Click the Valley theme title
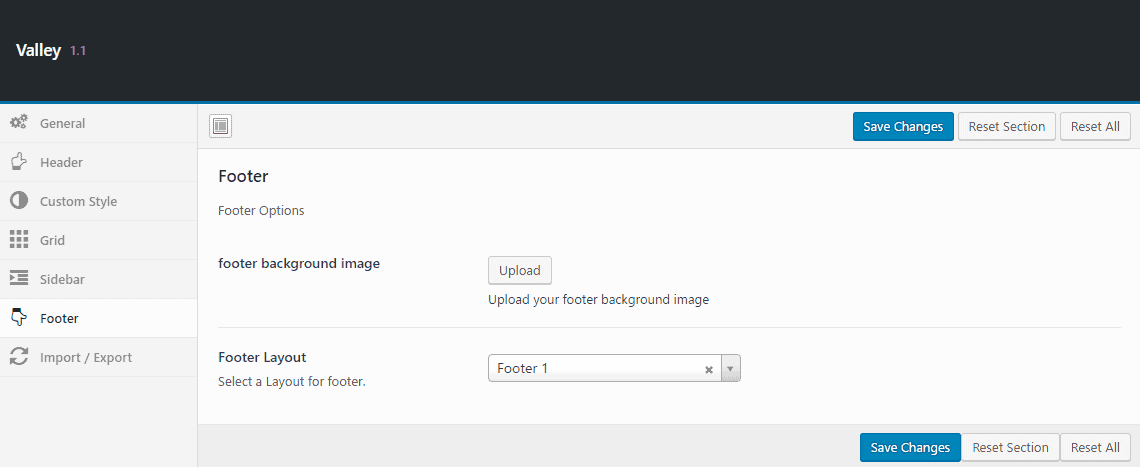Image resolution: width=1140 pixels, height=467 pixels. (x=38, y=51)
